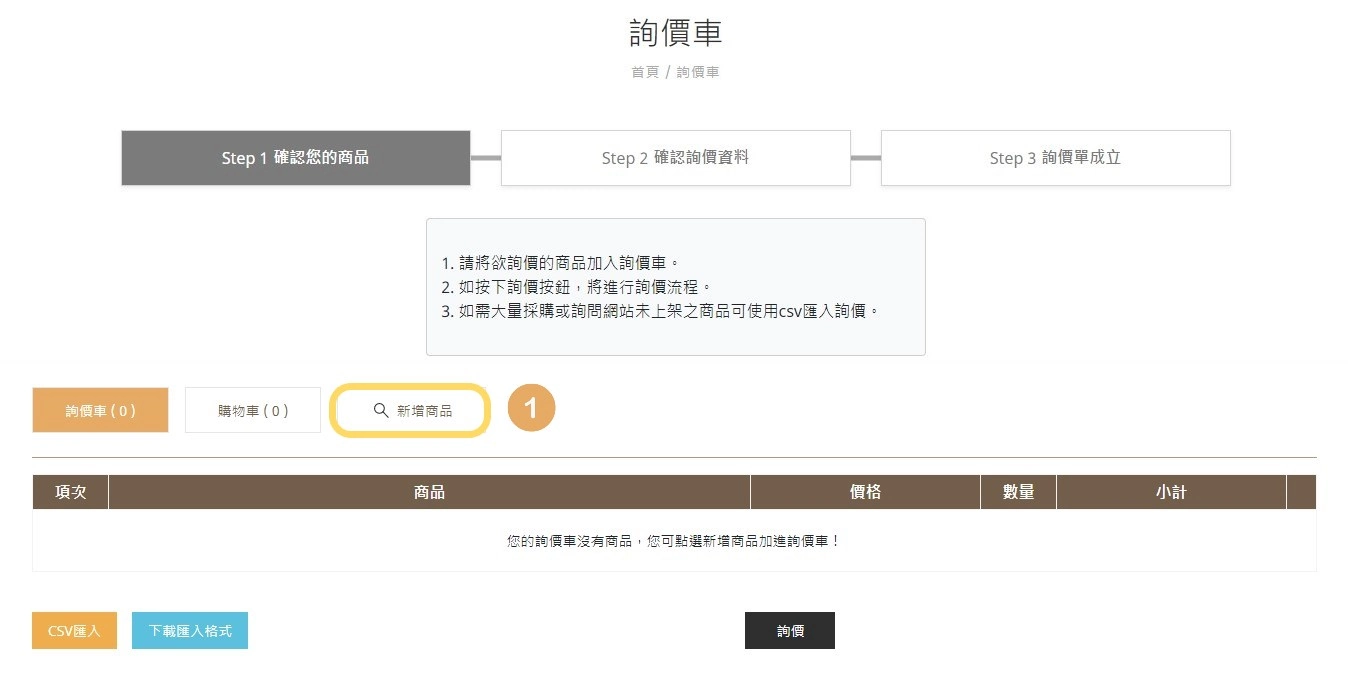Switch to the 購物車 ( 0 ) tab
Screen dimensions: 1348x687
[252, 409]
